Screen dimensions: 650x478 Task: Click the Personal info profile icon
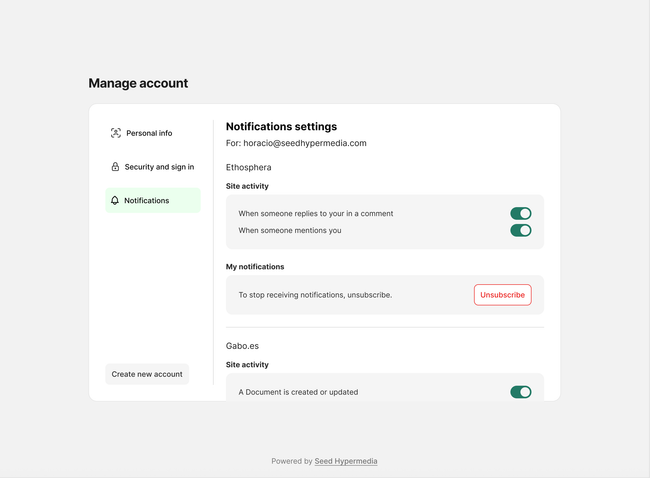[115, 133]
